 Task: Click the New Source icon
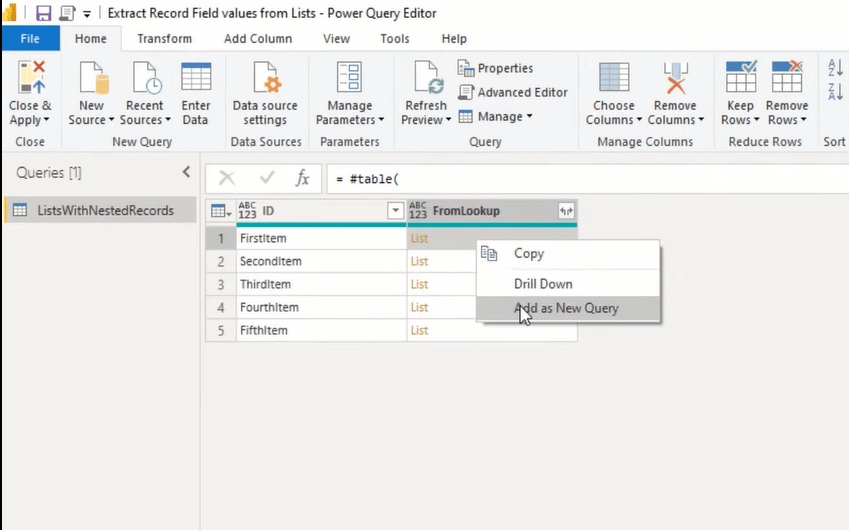pyautogui.click(x=94, y=78)
